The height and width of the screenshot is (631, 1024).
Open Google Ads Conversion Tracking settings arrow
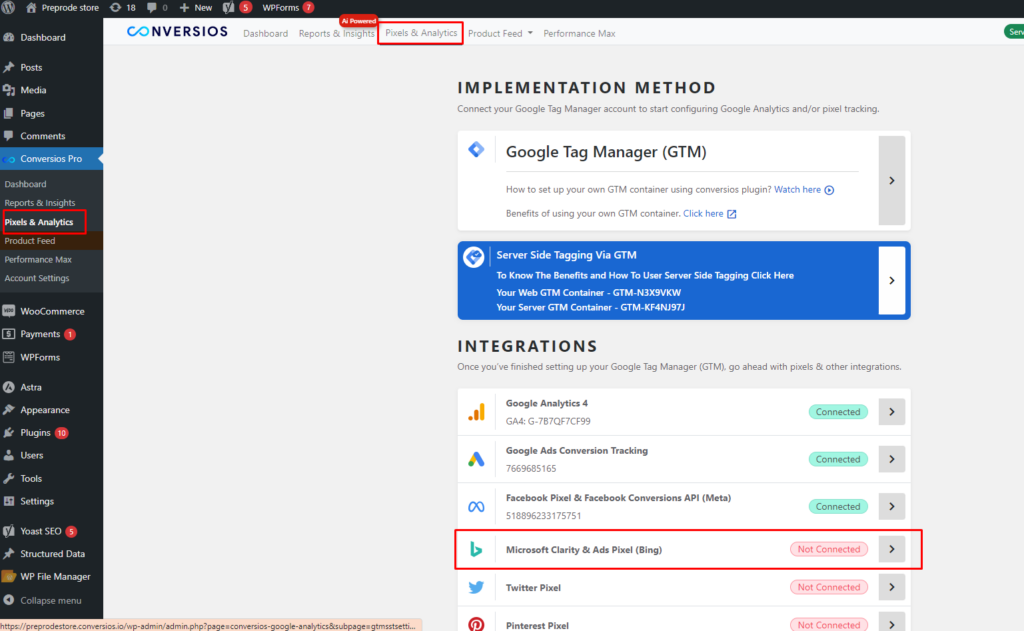891,459
